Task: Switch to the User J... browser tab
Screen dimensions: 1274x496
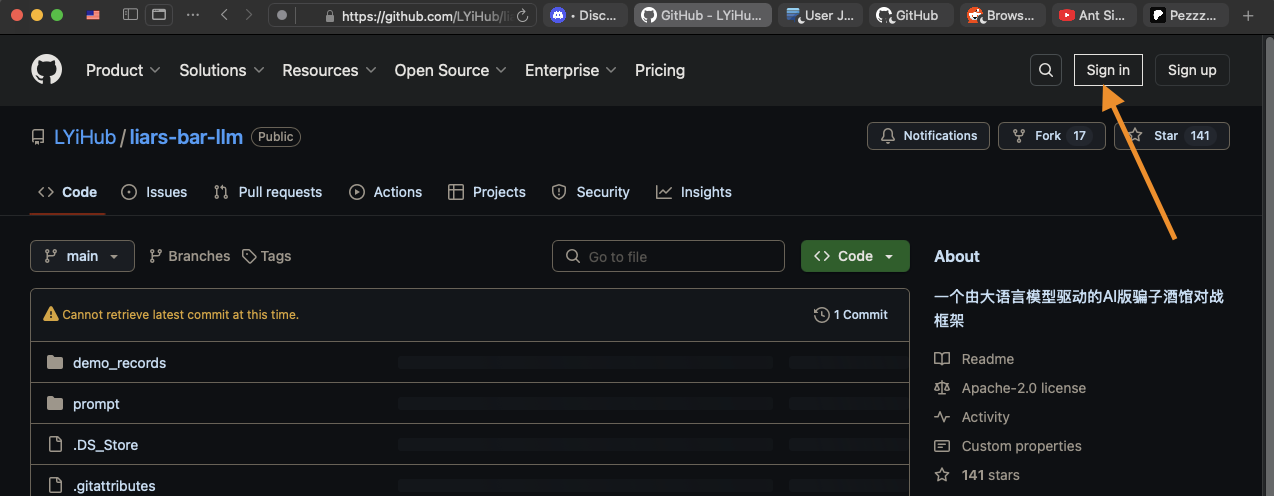Action: [x=822, y=15]
